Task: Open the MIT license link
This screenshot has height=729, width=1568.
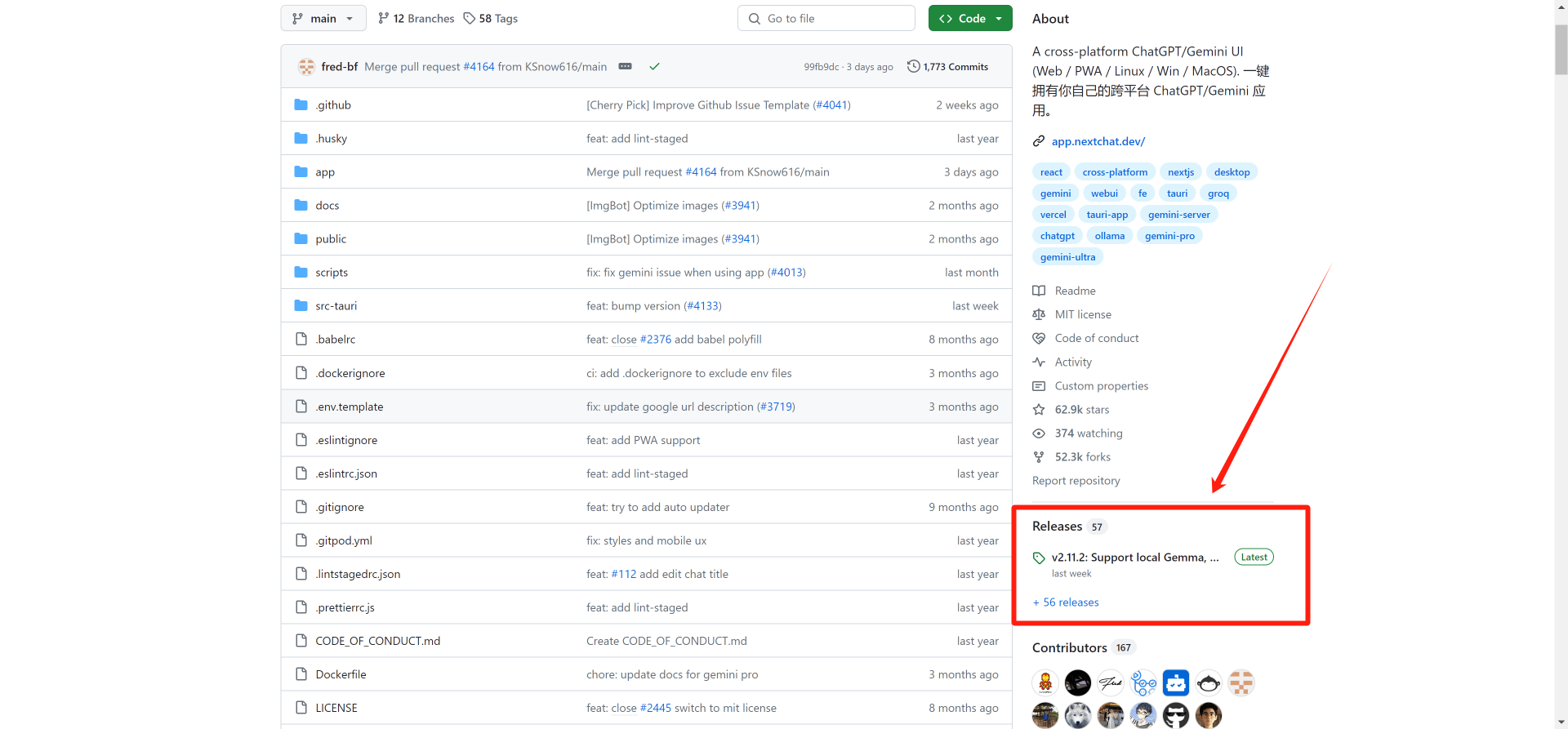Action: point(1083,314)
